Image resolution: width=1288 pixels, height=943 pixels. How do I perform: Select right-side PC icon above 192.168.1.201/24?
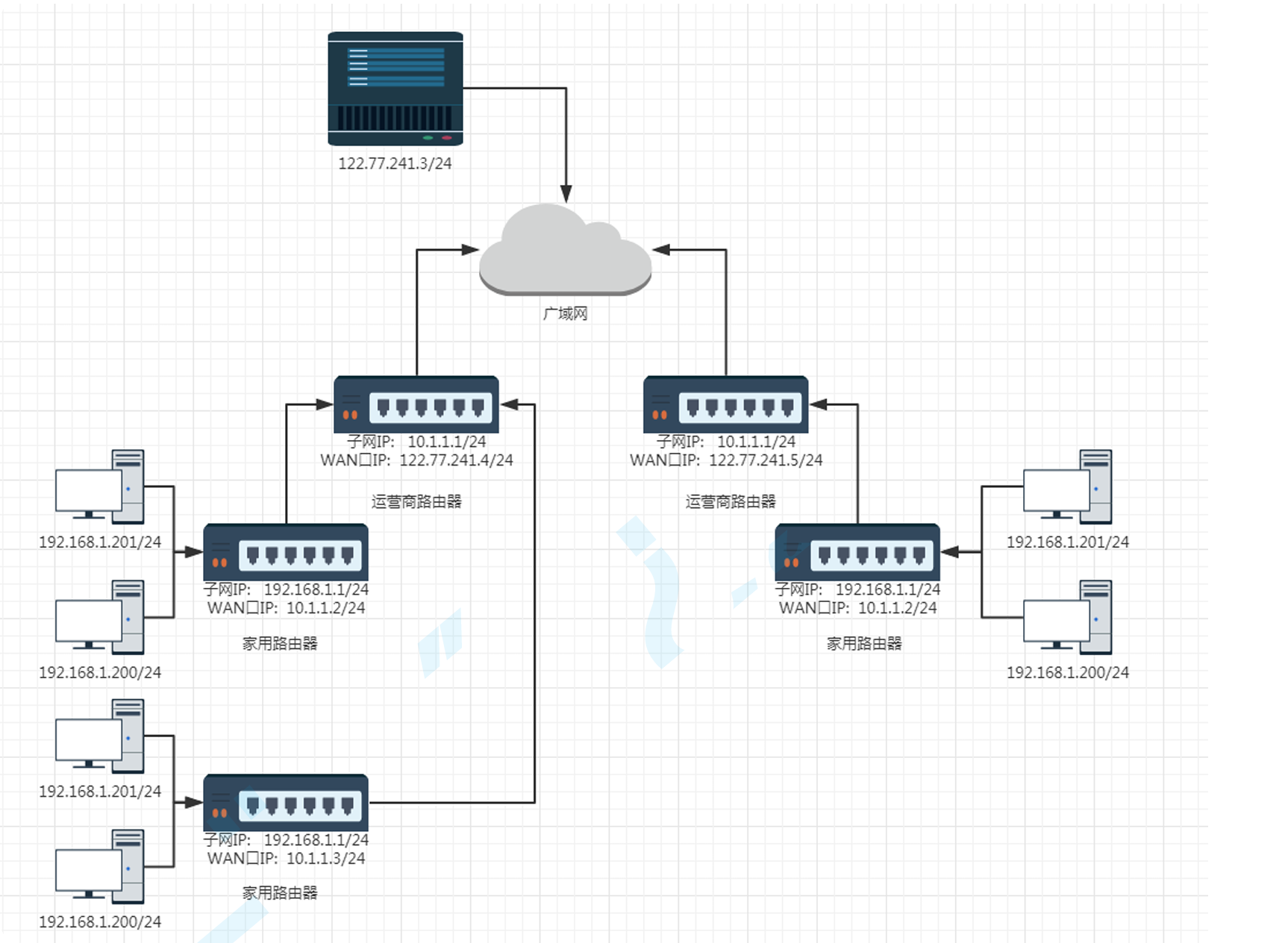(x=1068, y=486)
